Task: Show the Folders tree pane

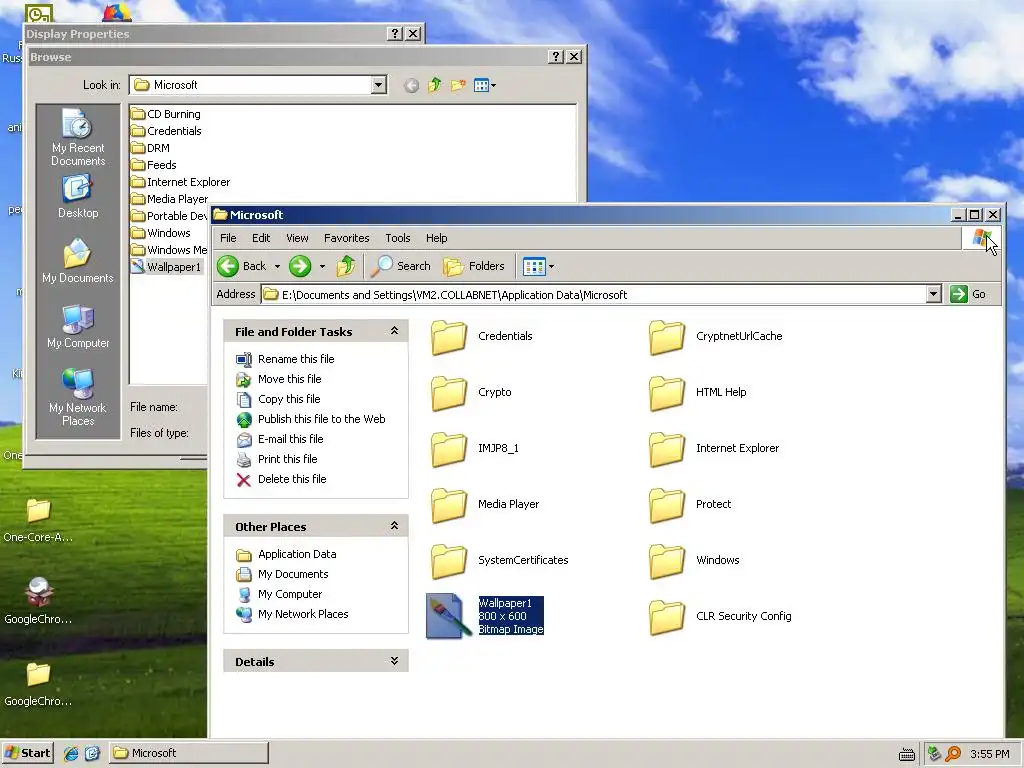Action: 474,266
